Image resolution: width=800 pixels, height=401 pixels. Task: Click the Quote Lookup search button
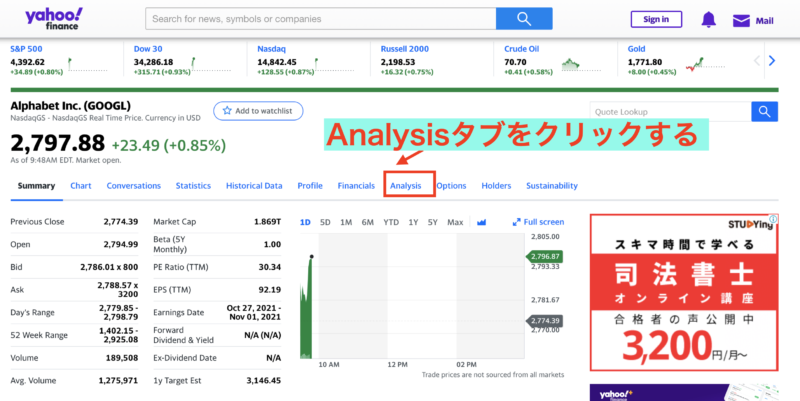click(x=764, y=112)
